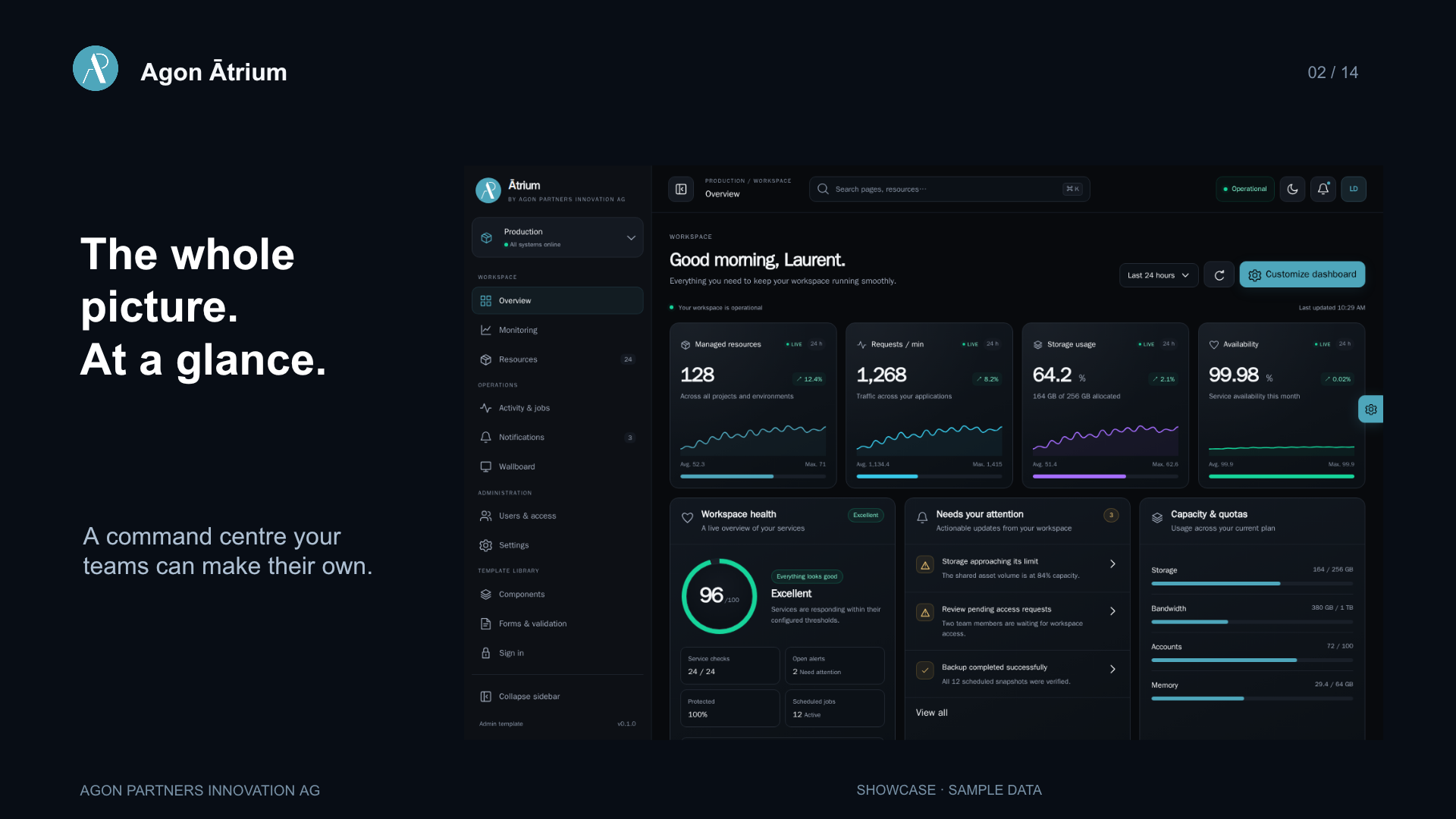
Task: Focus the Search pages, resources field
Action: click(949, 189)
